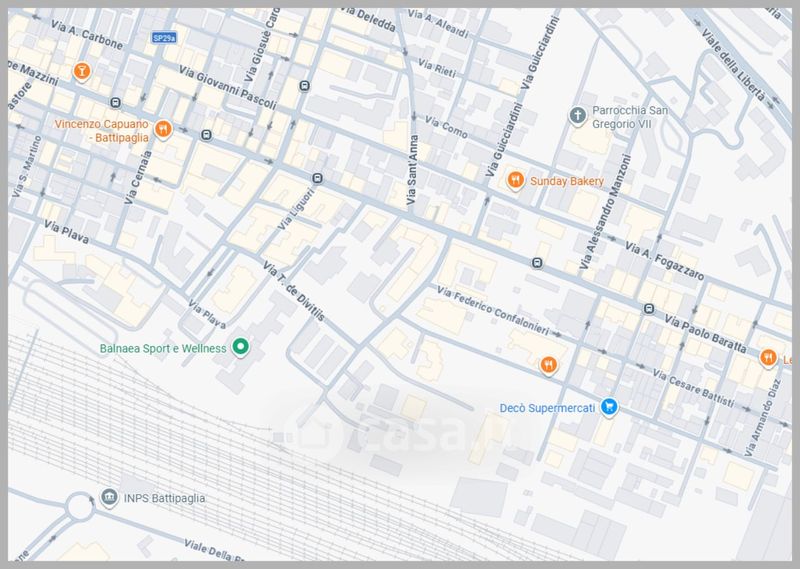800x569 pixels.
Task: Open the restaurant pin below Via Federico Confalonieri
Action: click(x=547, y=365)
